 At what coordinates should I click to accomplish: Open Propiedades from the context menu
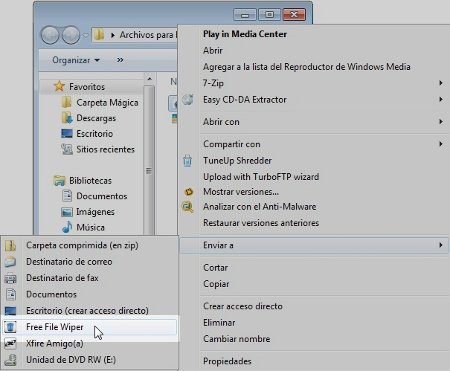point(227,361)
